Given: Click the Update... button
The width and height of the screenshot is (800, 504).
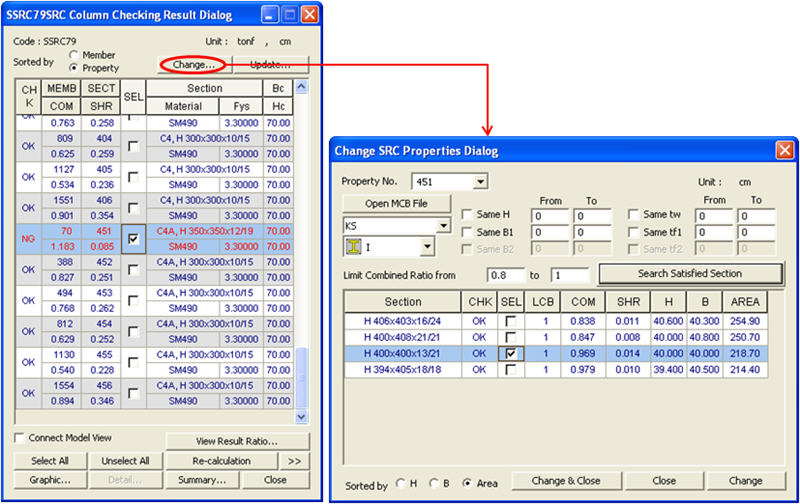Looking at the screenshot, I should coord(269,65).
